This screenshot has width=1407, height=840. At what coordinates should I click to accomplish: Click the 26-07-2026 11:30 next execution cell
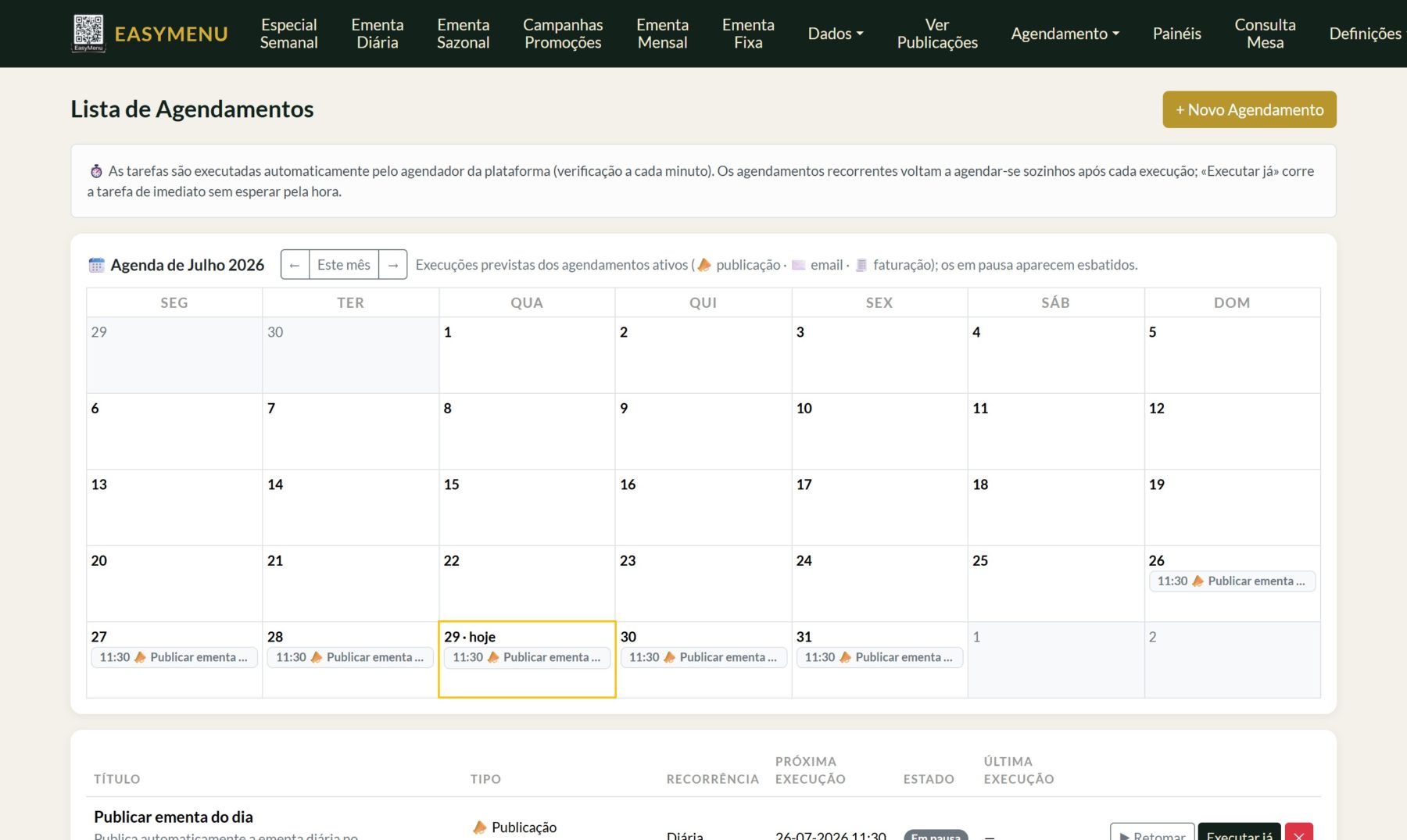831,835
